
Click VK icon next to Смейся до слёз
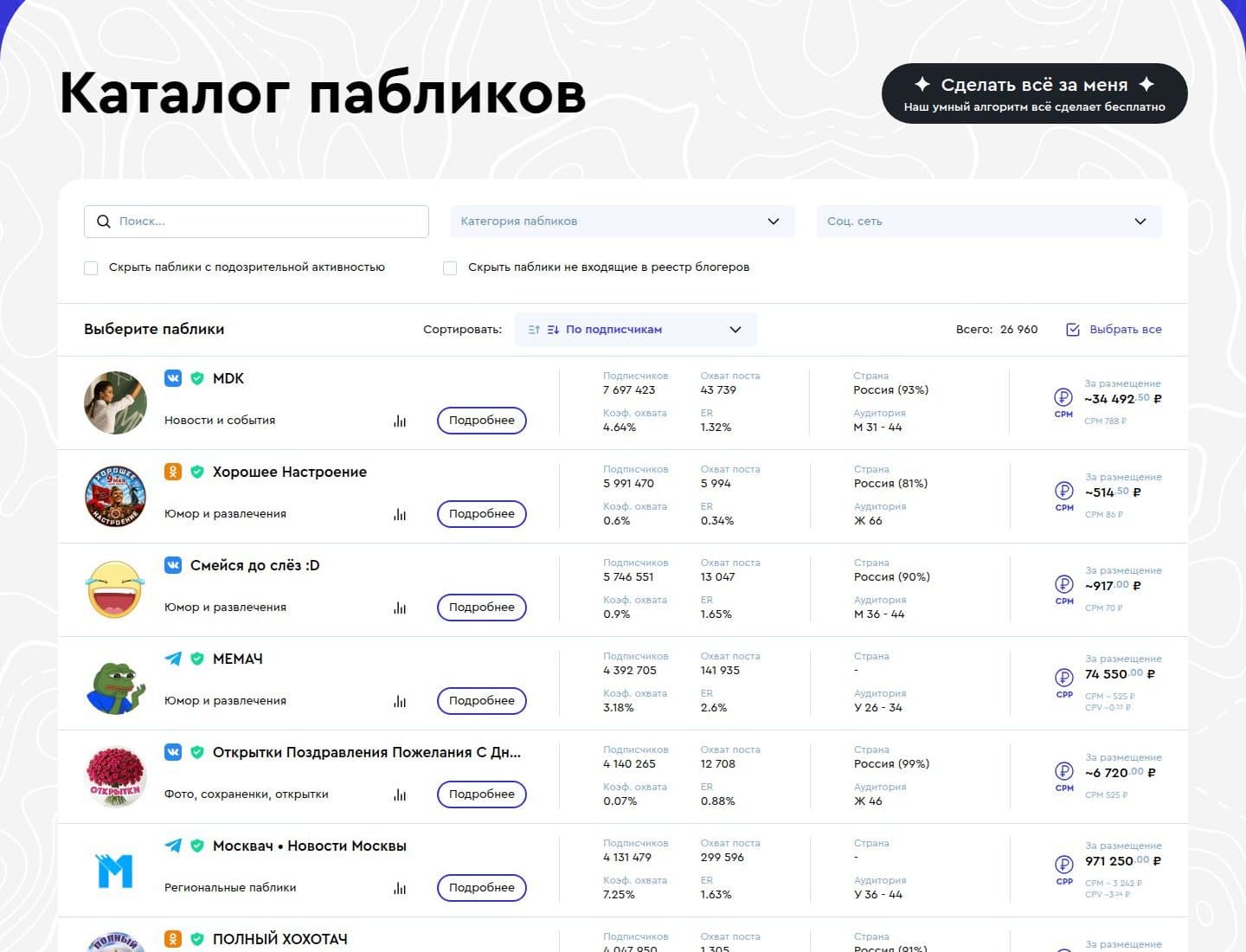click(x=173, y=565)
